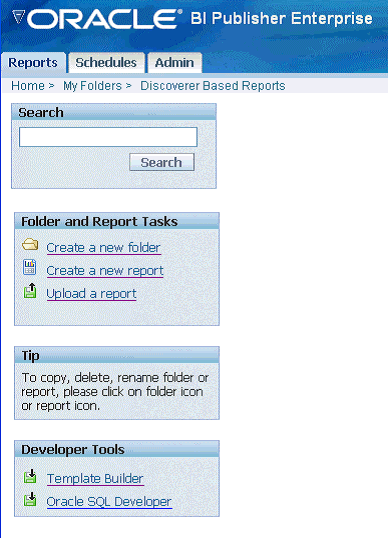Viewport: 388px width, 538px height.
Task: Click the Tip panel heading
Action: 30,356
